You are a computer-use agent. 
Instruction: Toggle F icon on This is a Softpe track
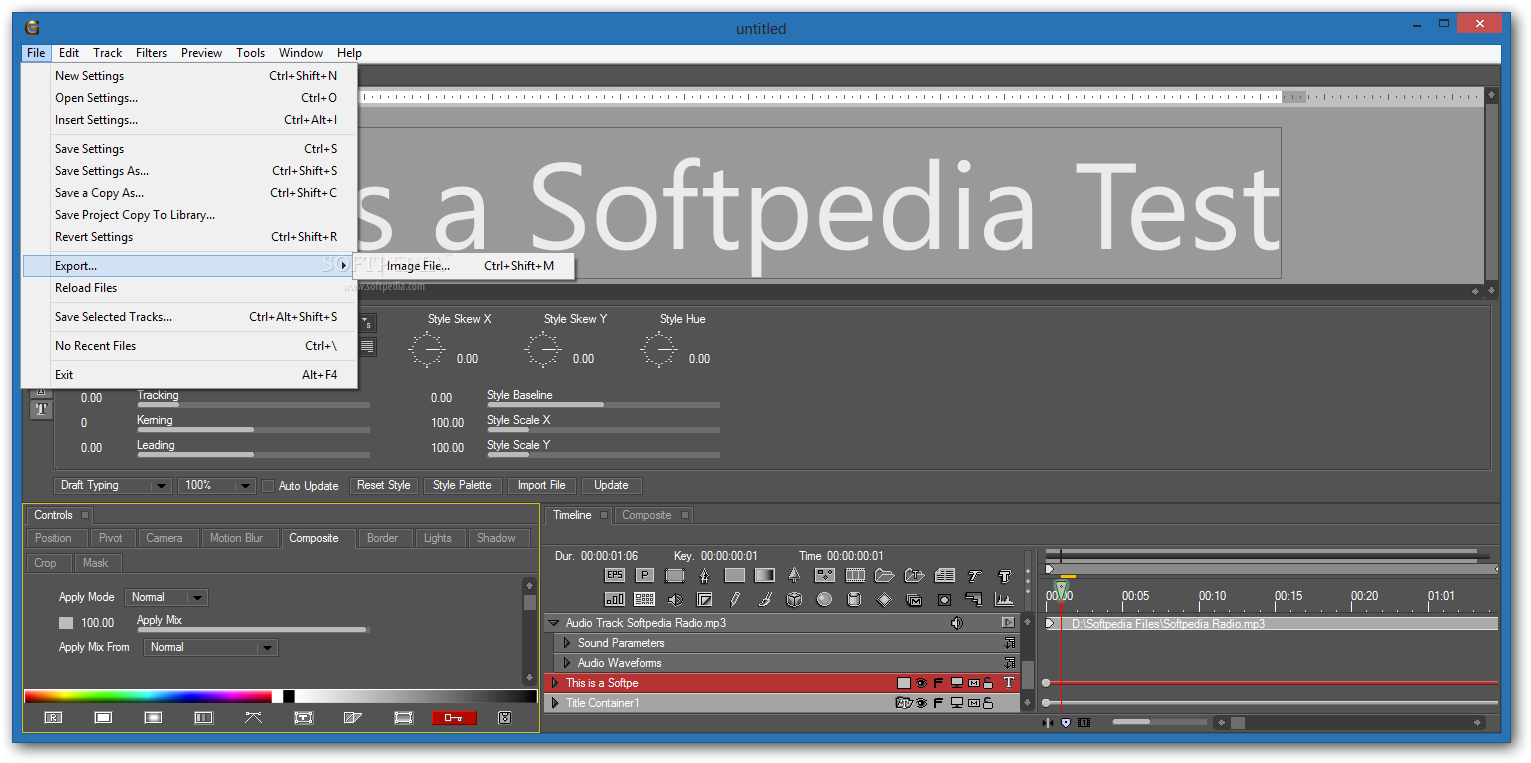coord(938,683)
